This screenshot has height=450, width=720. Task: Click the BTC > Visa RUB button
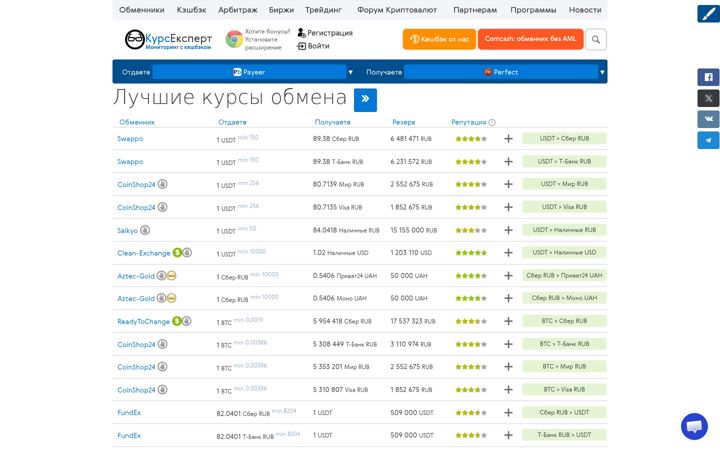(564, 389)
